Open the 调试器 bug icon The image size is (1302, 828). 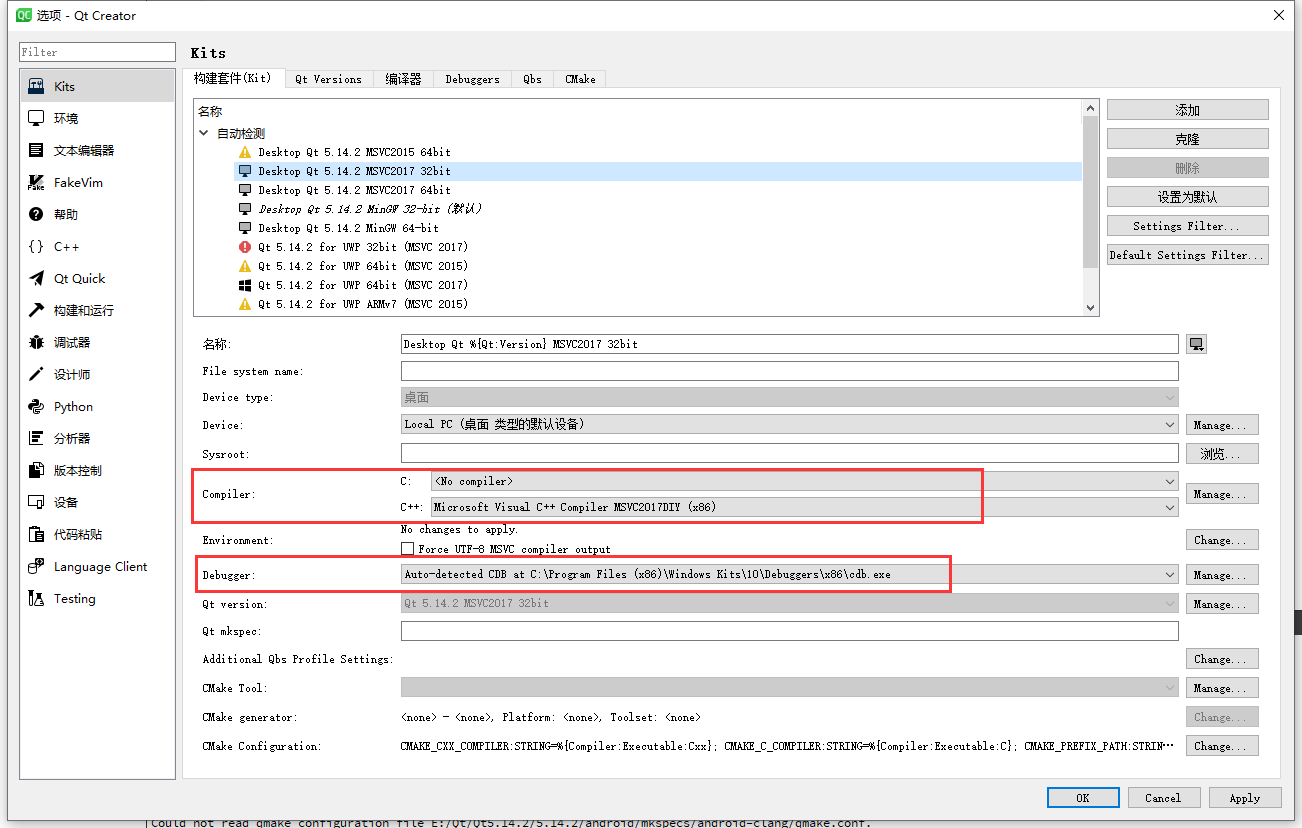[36, 342]
